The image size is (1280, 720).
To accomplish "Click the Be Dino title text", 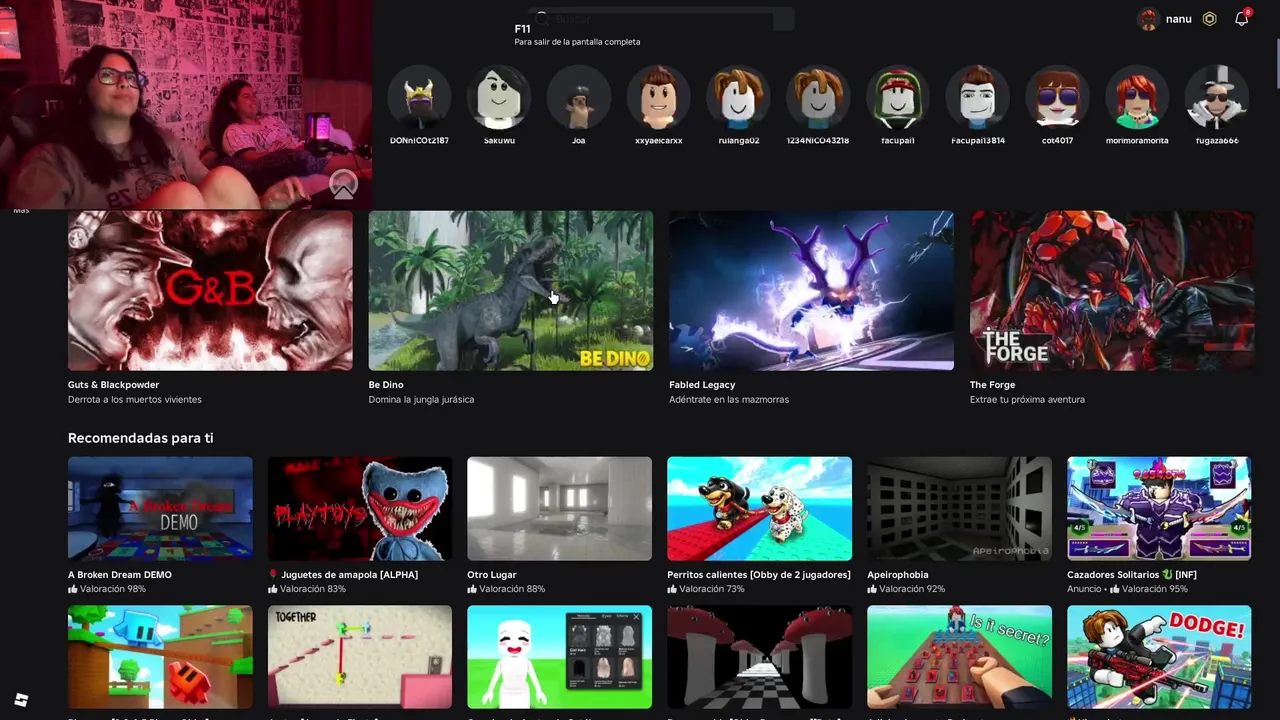I will tap(386, 385).
